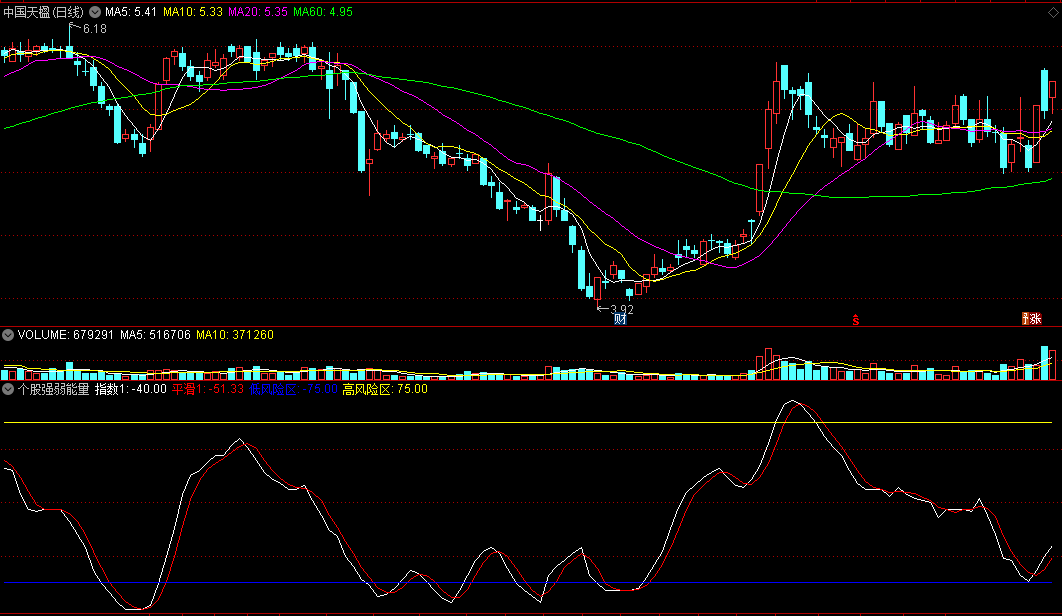Click the 6.18 high price annotation
The height and width of the screenshot is (616, 1062).
click(94, 29)
